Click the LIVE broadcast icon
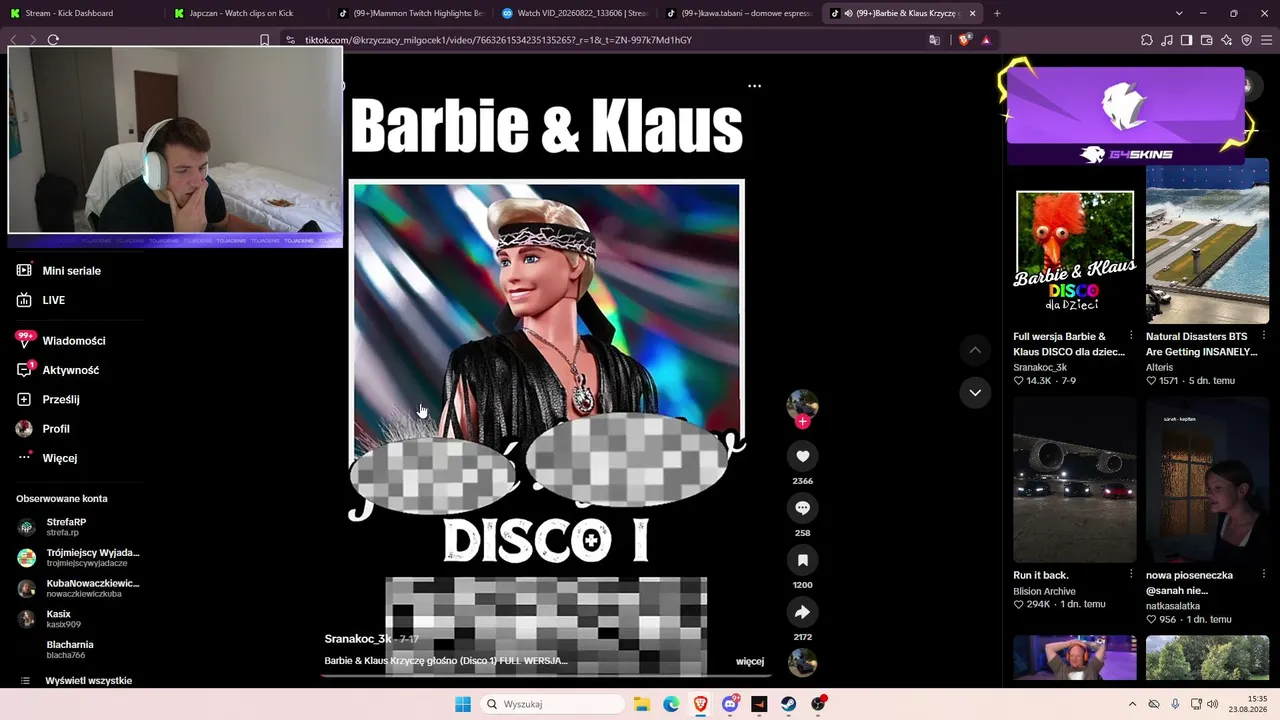Image resolution: width=1280 pixels, height=720 pixels. click(x=24, y=300)
